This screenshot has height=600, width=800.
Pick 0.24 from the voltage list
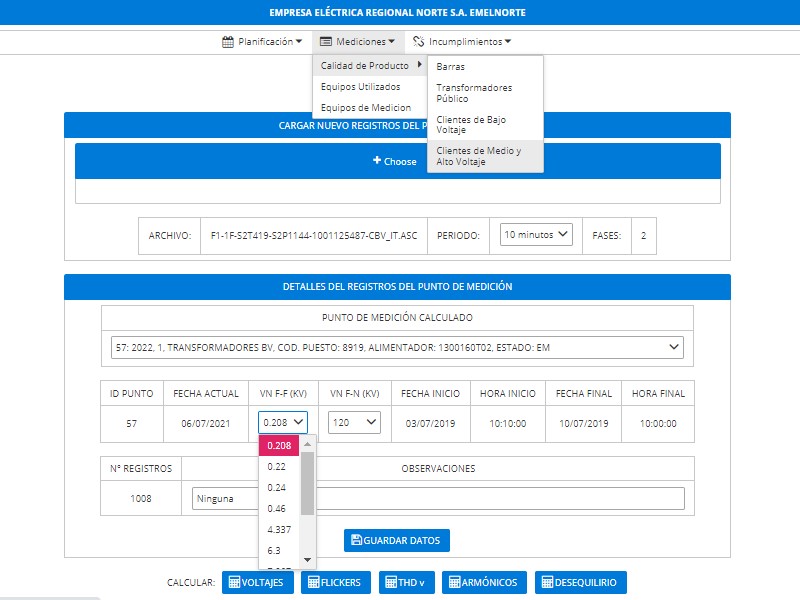click(279, 488)
